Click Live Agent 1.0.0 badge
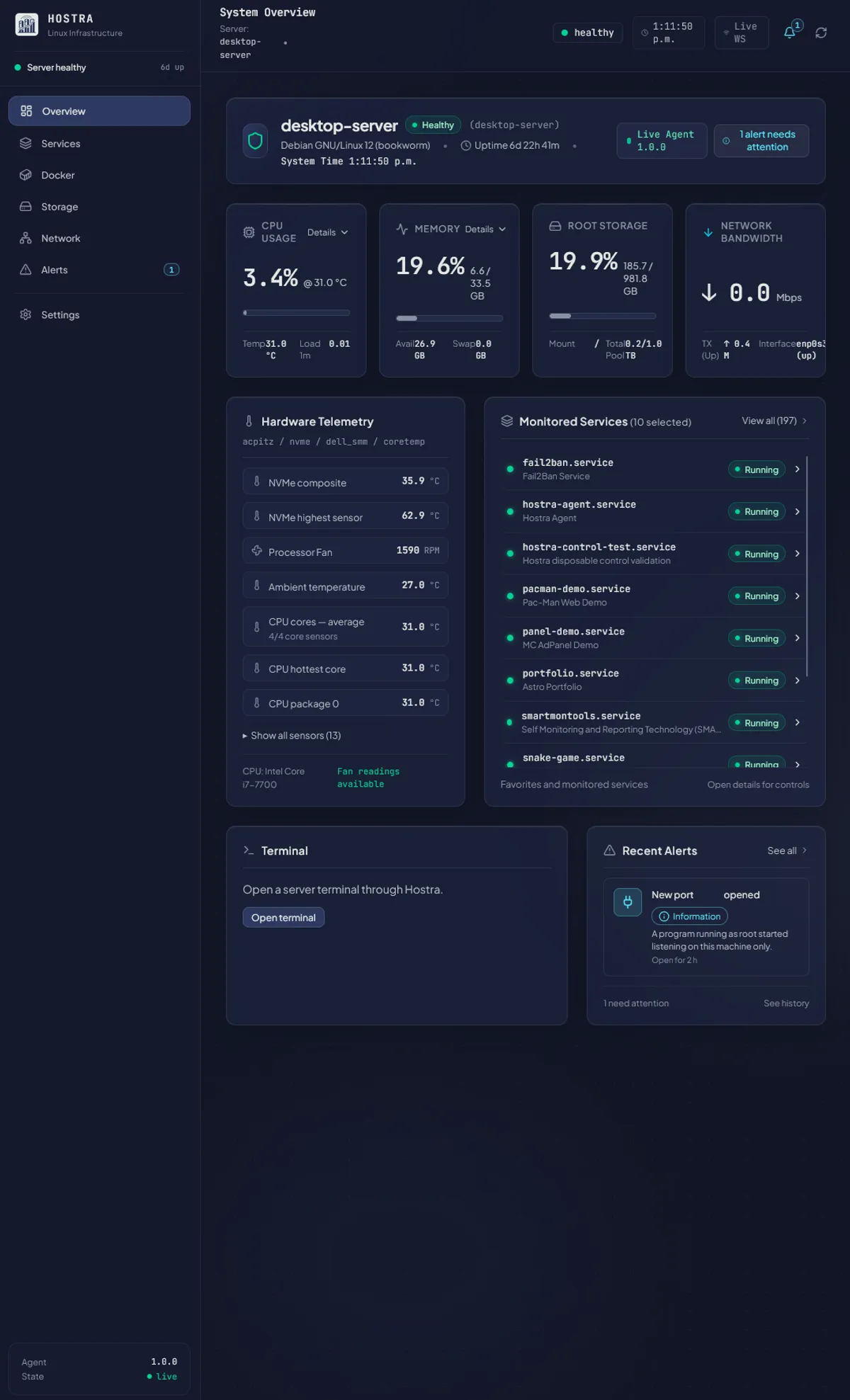Image resolution: width=850 pixels, height=1400 pixels. coord(662,140)
